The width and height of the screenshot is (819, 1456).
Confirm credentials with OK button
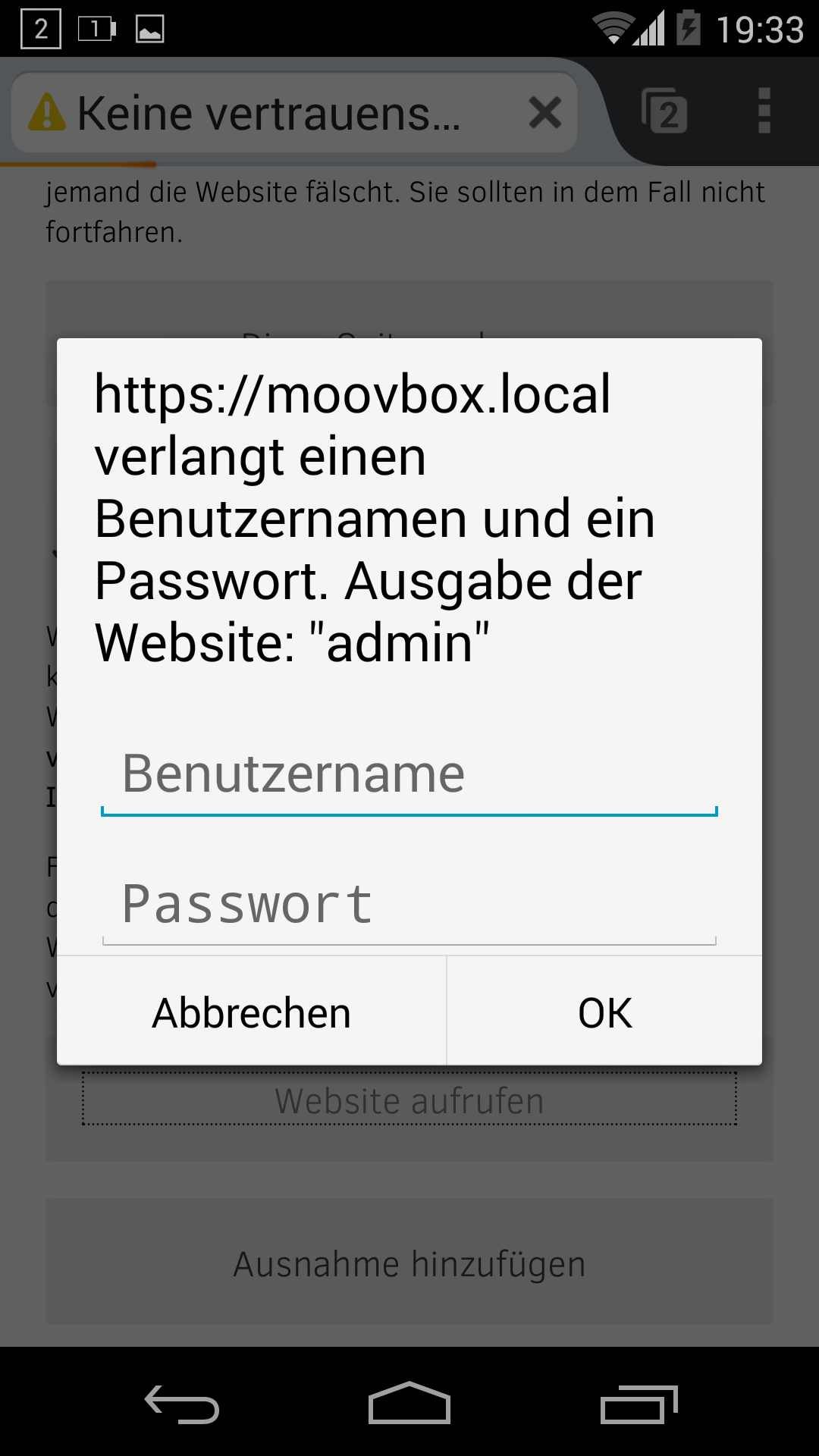pyautogui.click(x=605, y=1012)
